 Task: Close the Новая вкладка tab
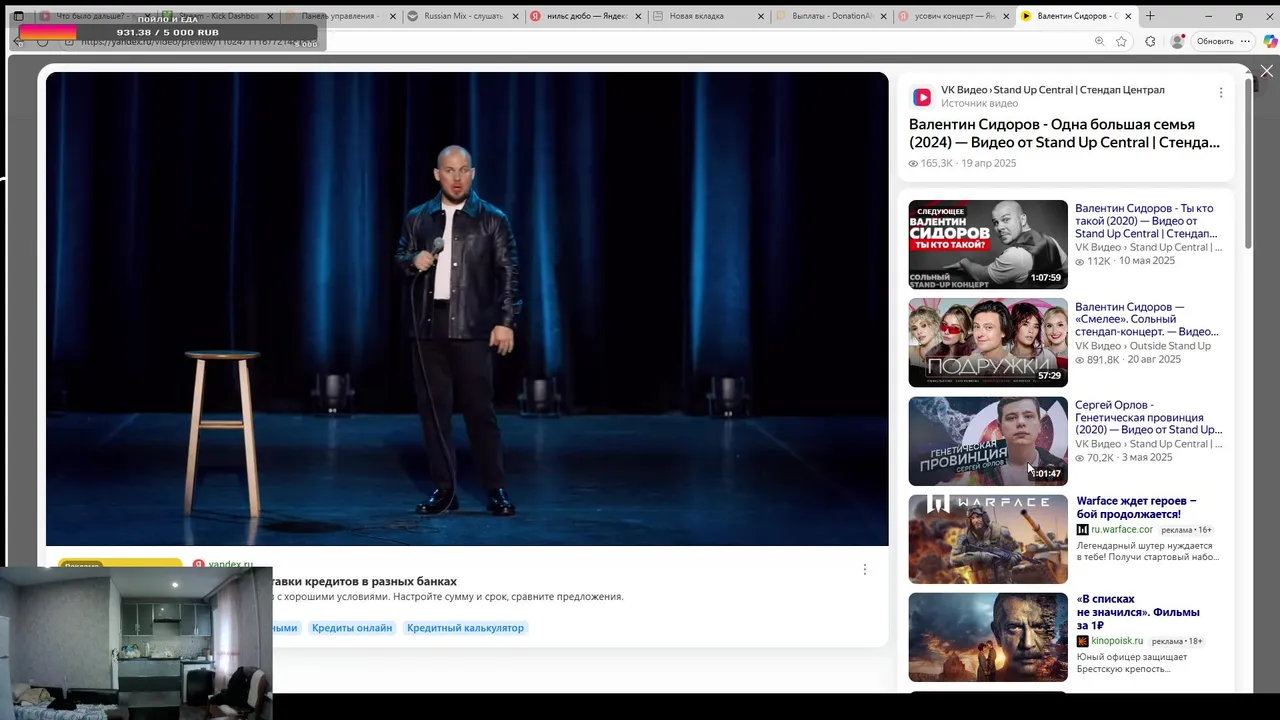761,16
